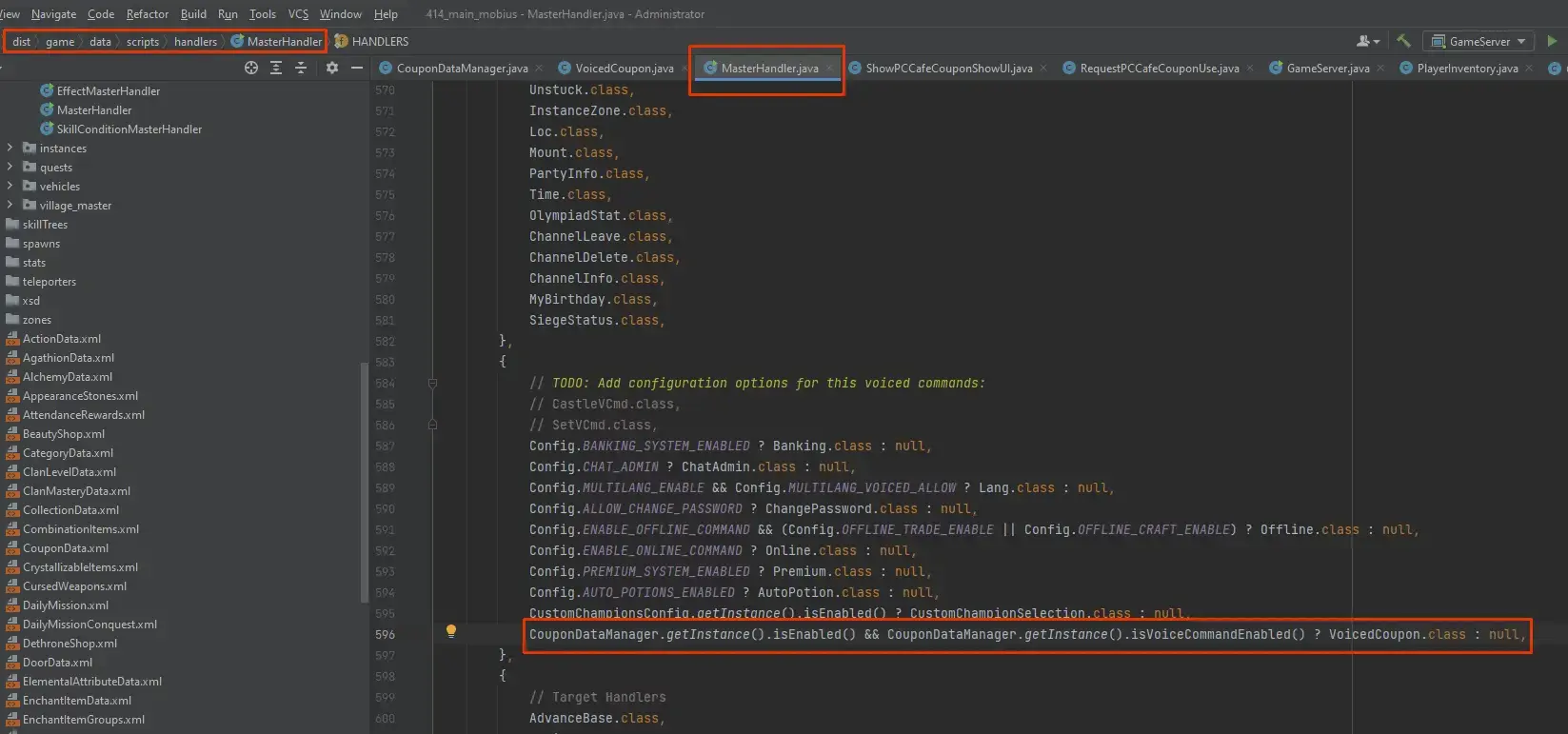Close the MasterHandler.java tab
1568x734 pixels.
[829, 68]
